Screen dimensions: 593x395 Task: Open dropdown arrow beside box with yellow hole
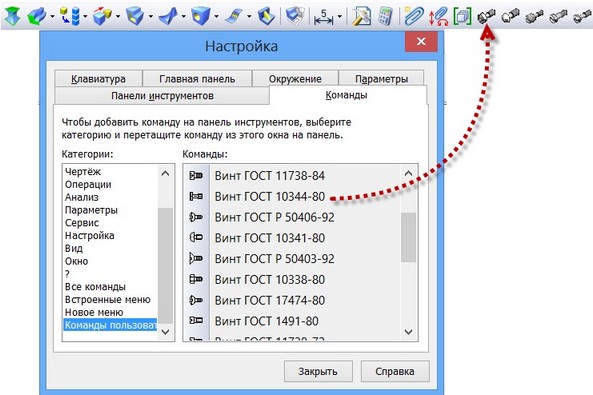click(x=216, y=17)
